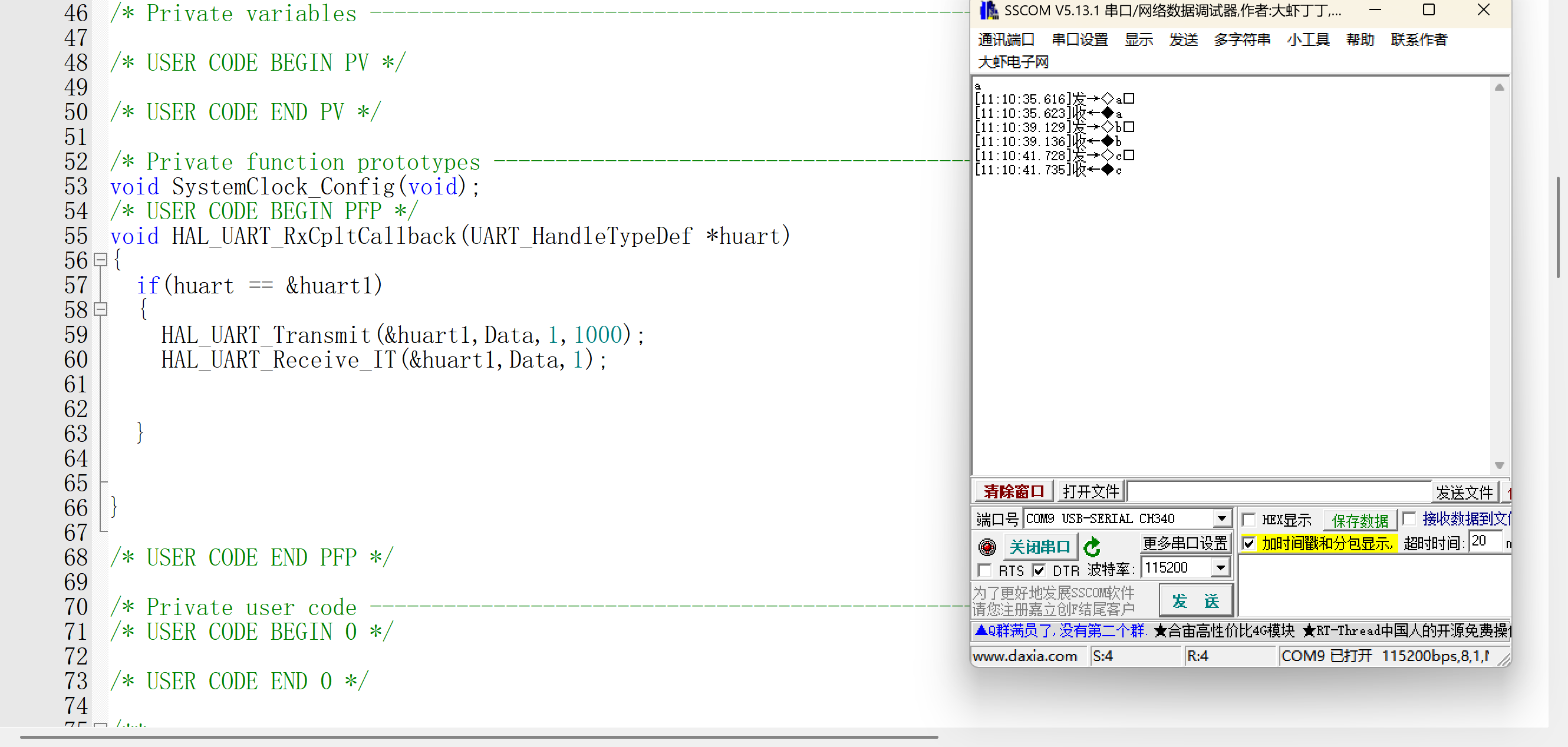This screenshot has width=1568, height=747.
Task: Click the editor horizontal scrollbar
Action: 479,736
